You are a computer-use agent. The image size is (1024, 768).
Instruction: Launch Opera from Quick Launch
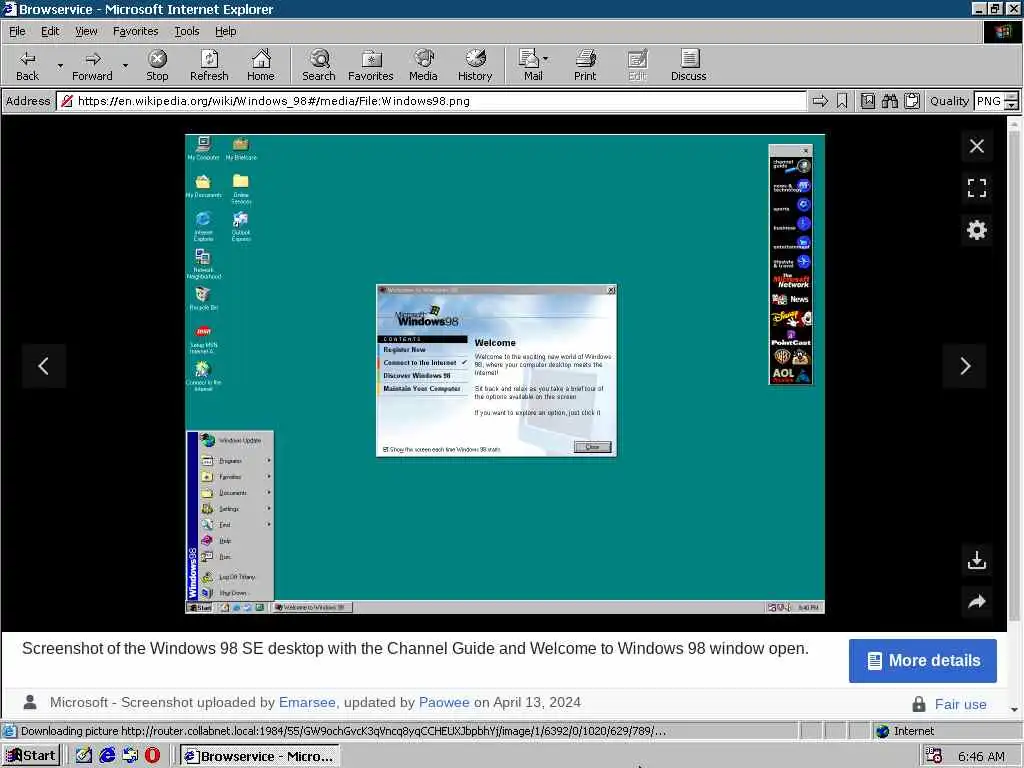point(152,756)
